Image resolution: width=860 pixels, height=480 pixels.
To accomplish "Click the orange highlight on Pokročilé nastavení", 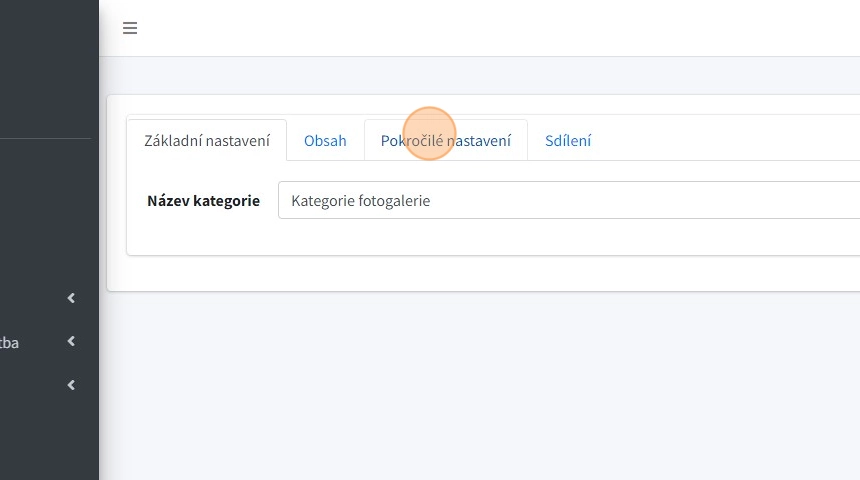I will 430,133.
